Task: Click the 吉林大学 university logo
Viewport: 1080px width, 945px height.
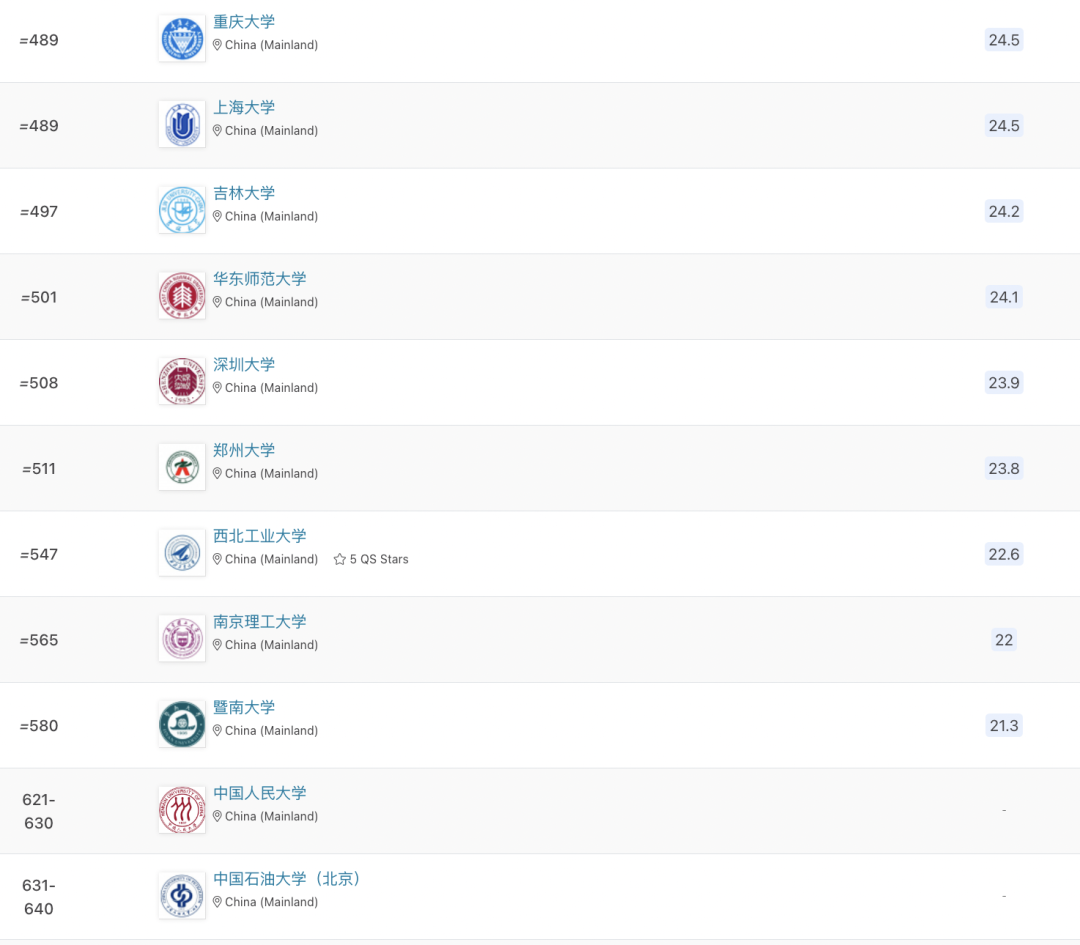Action: pyautogui.click(x=182, y=211)
